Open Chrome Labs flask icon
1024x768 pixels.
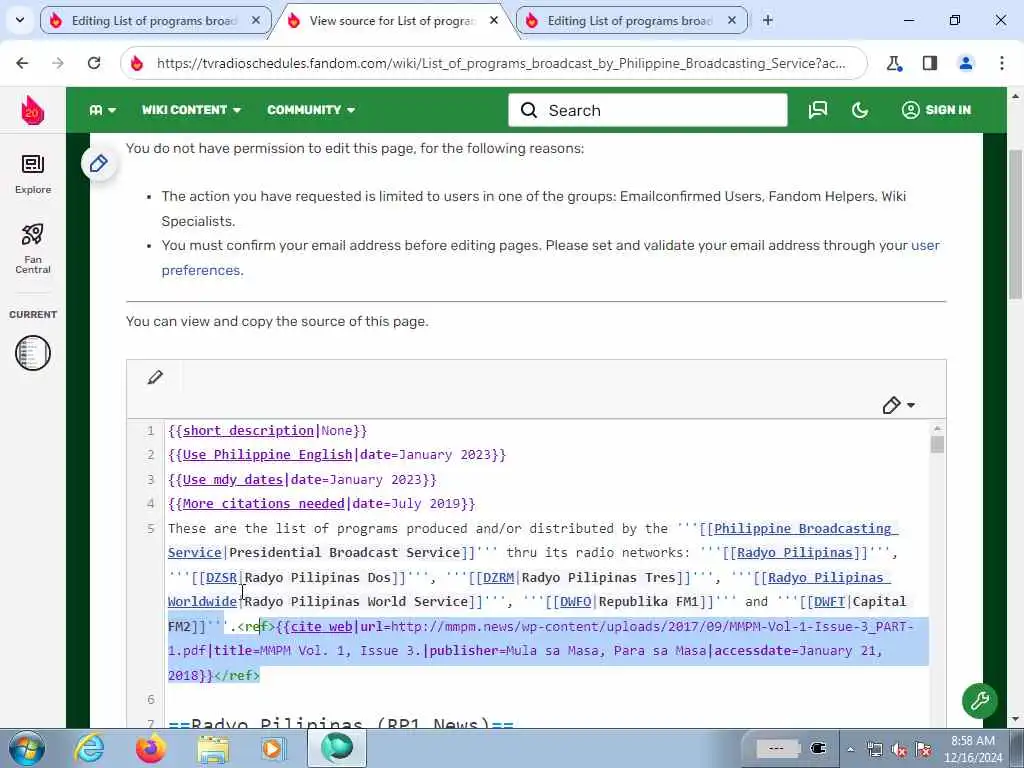click(x=894, y=63)
